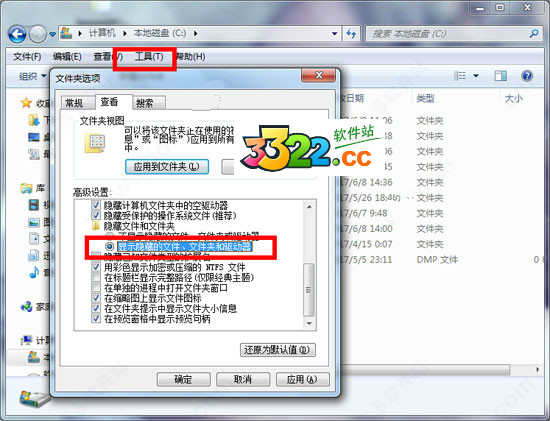This screenshot has width=550, height=421.
Task: Click the Forward navigation arrow
Action: pyautogui.click(x=38, y=34)
